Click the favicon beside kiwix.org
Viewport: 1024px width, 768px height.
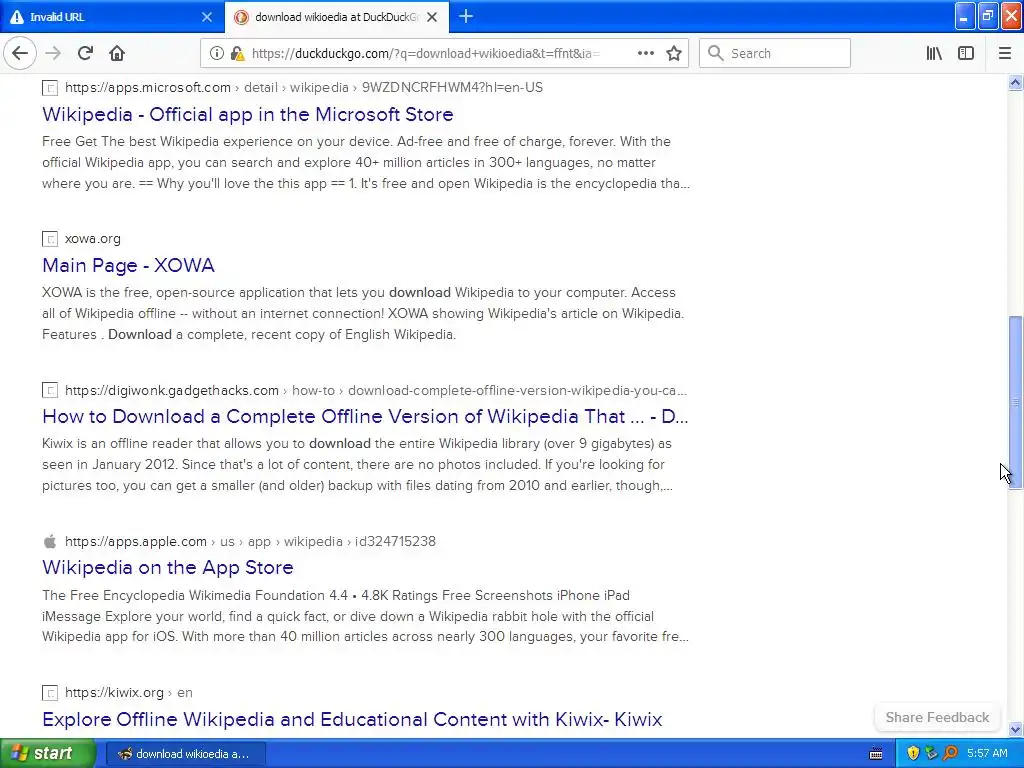pos(50,693)
